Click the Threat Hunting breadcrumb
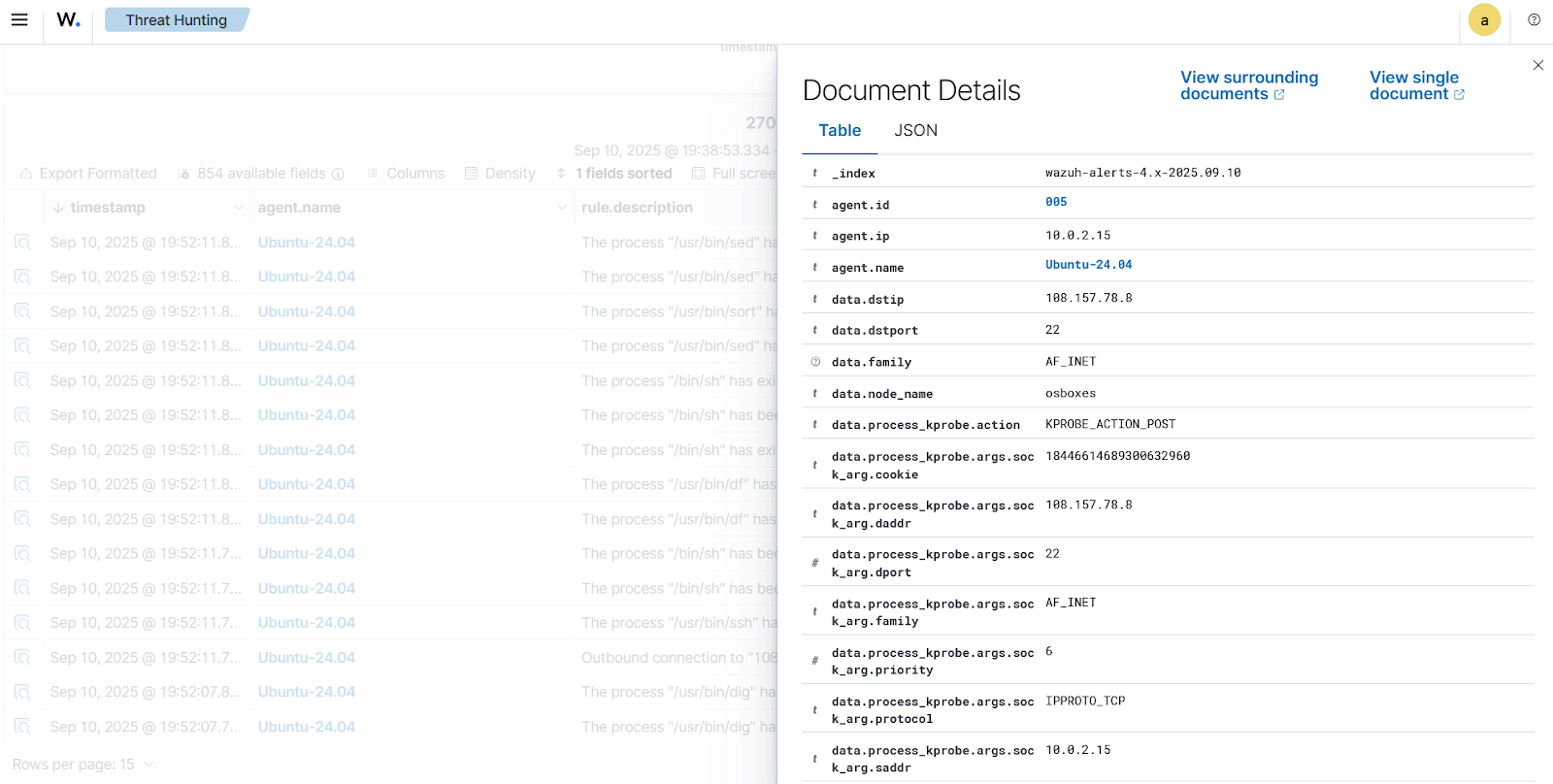The width and height of the screenshot is (1553, 784). point(176,20)
